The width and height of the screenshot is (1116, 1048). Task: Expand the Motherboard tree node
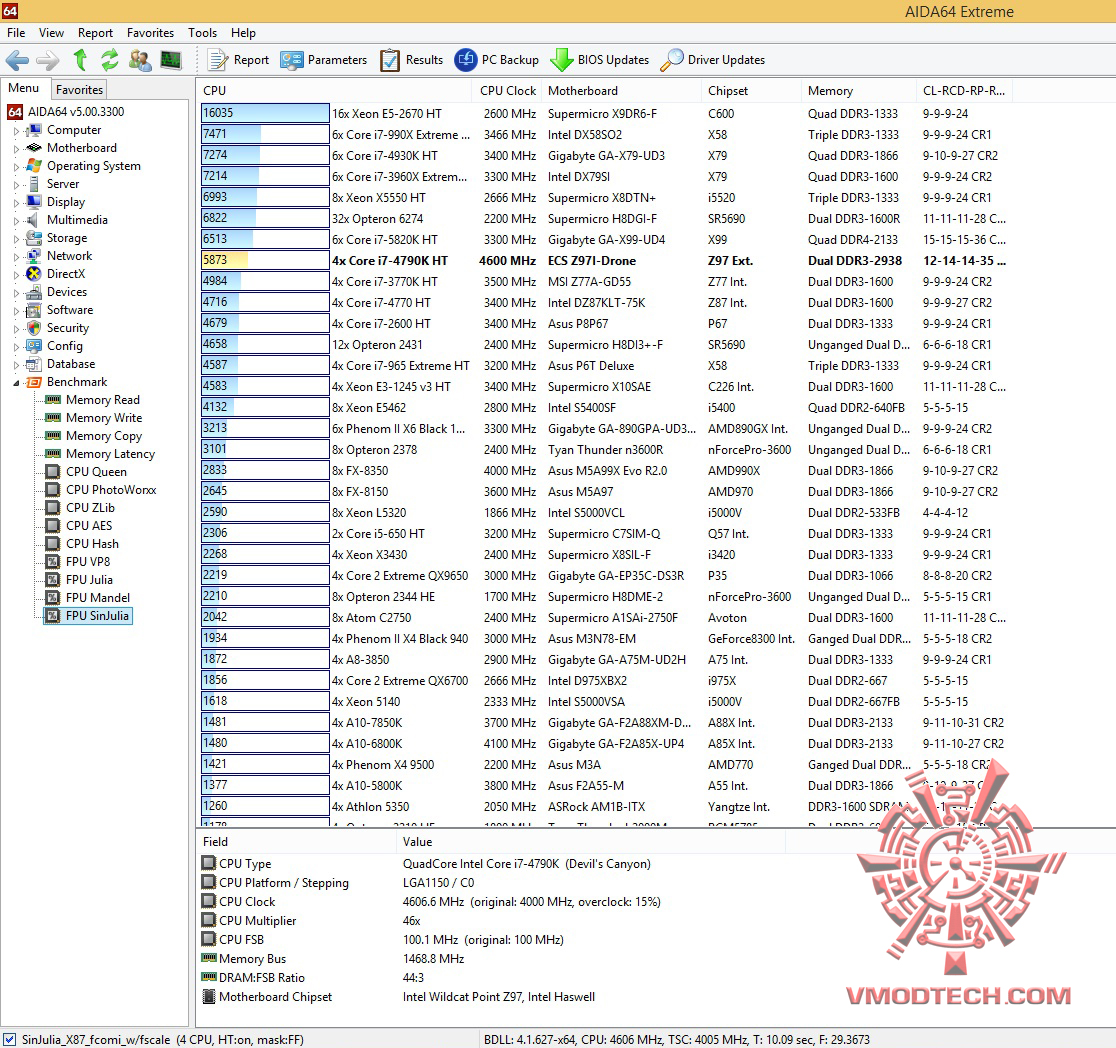pyautogui.click(x=16, y=148)
